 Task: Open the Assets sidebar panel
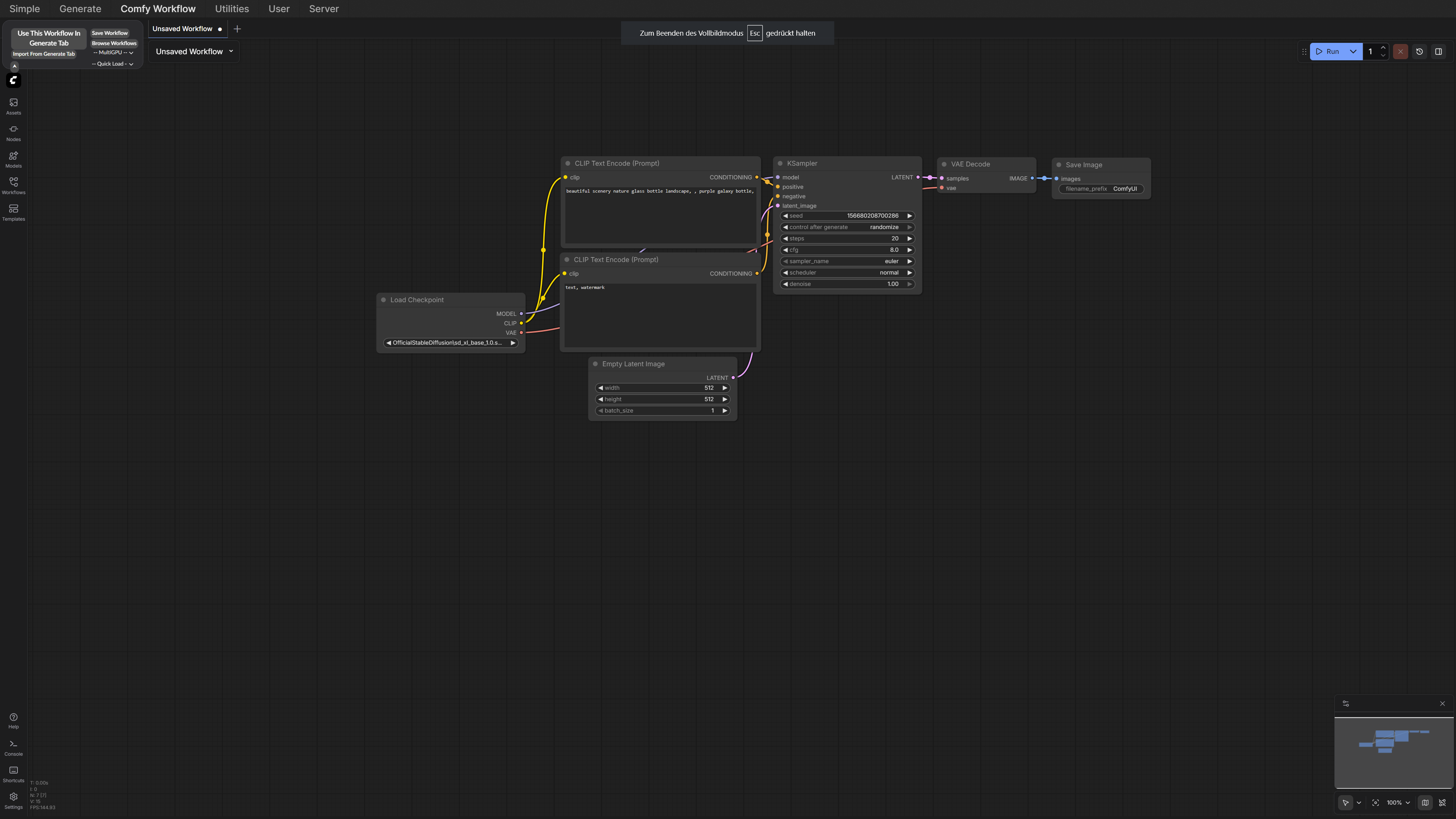(x=14, y=106)
